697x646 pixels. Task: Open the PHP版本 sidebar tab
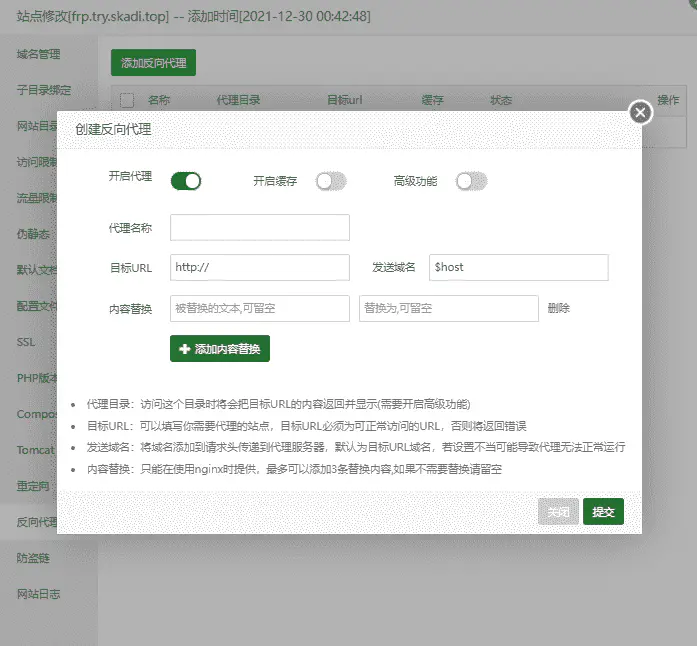coord(36,378)
